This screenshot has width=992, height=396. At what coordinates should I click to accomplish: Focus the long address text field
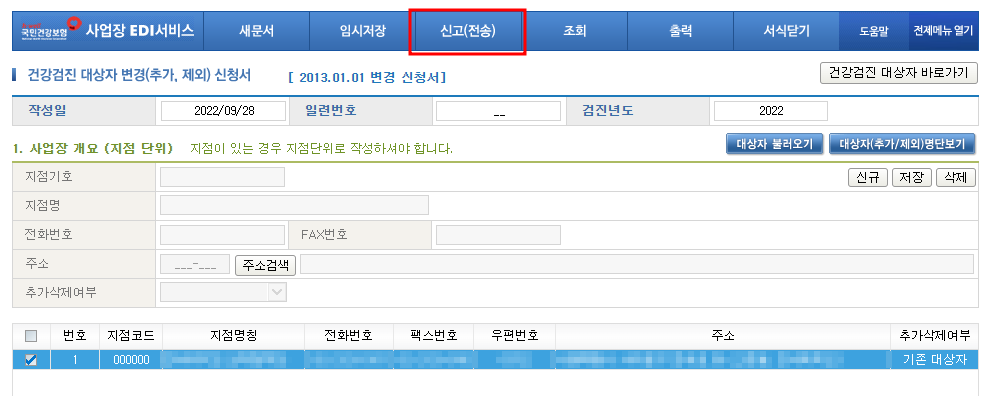pyautogui.click(x=636, y=264)
